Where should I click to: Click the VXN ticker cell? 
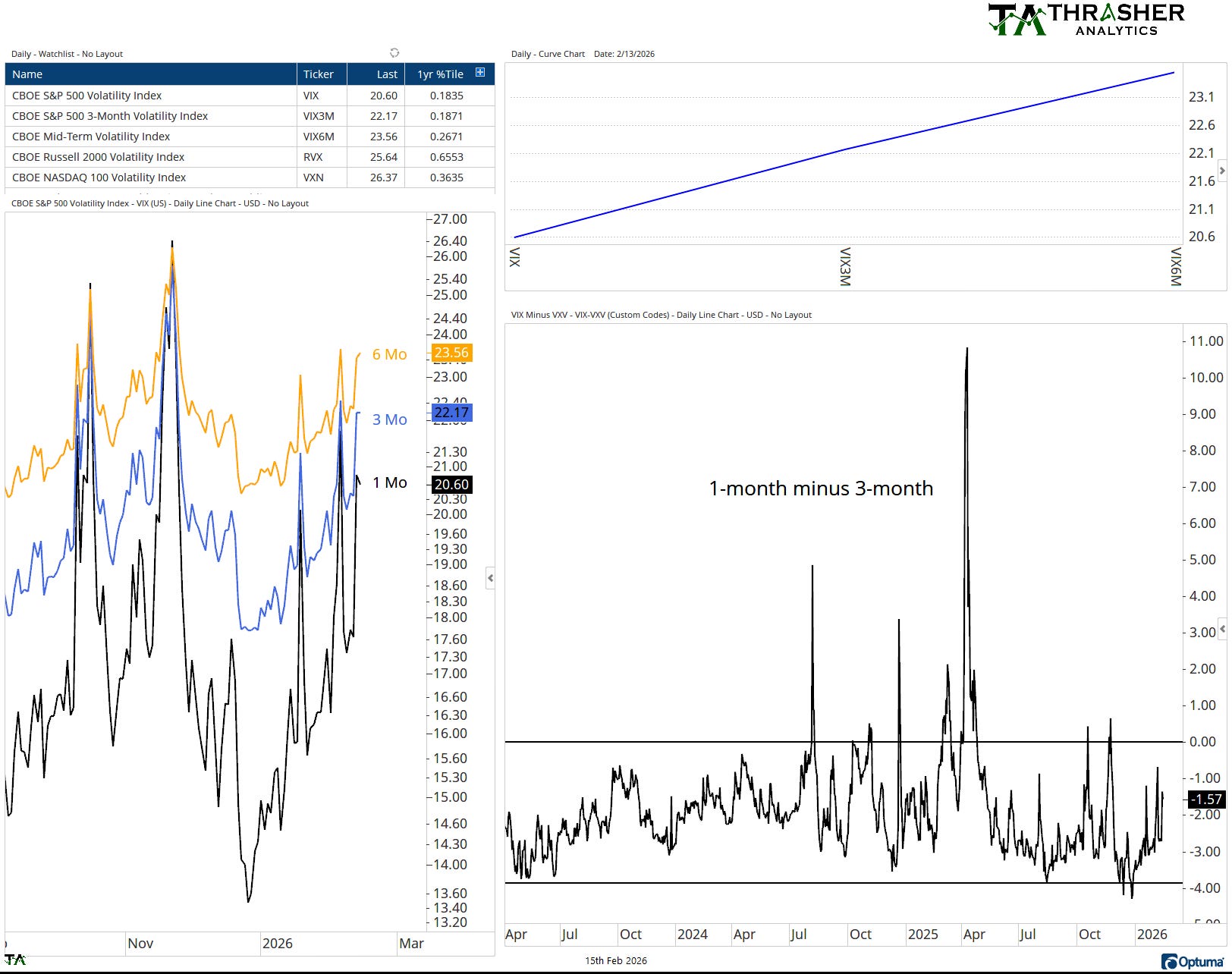coord(322,178)
